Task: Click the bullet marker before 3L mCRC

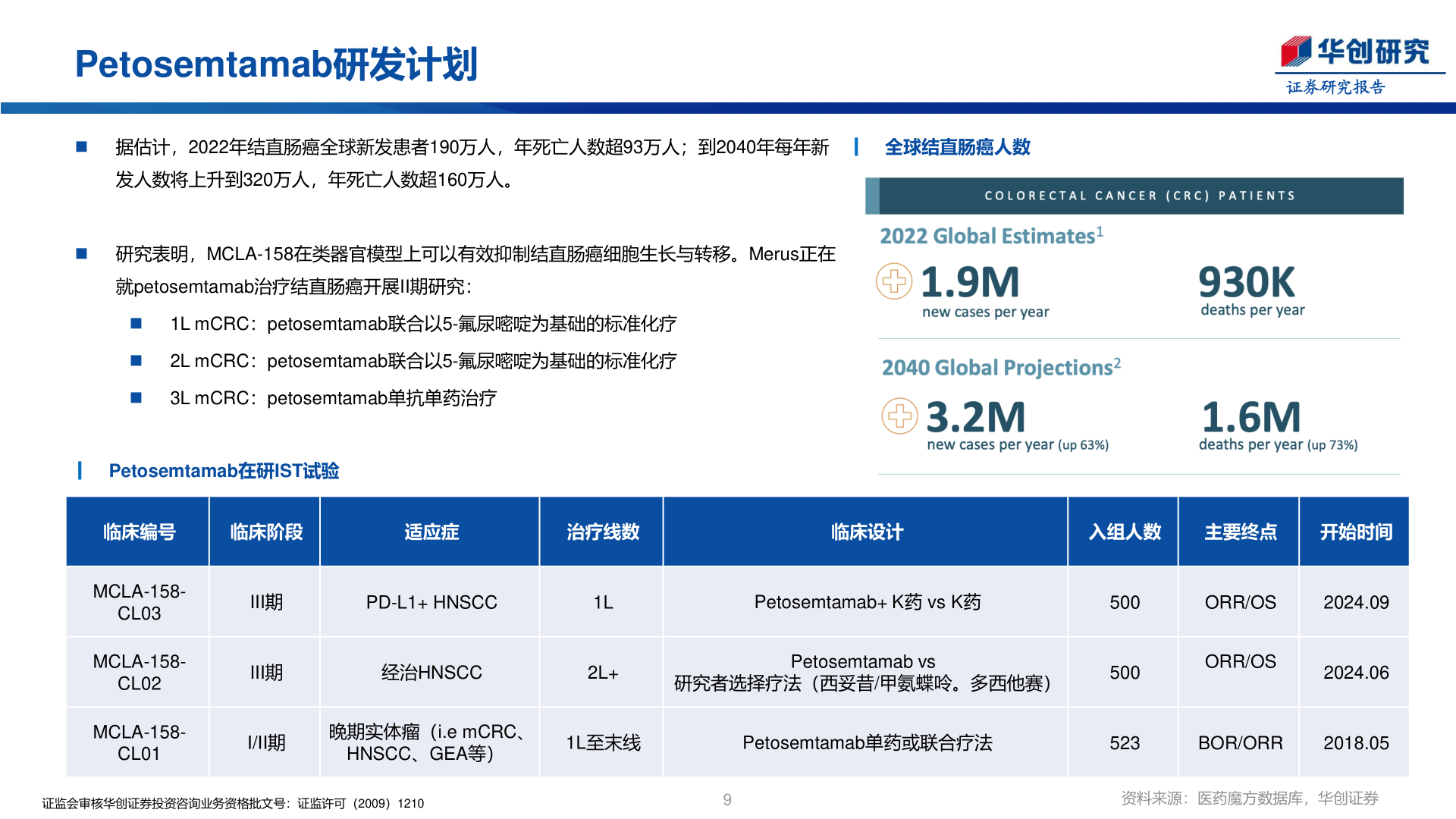Action: (136, 397)
